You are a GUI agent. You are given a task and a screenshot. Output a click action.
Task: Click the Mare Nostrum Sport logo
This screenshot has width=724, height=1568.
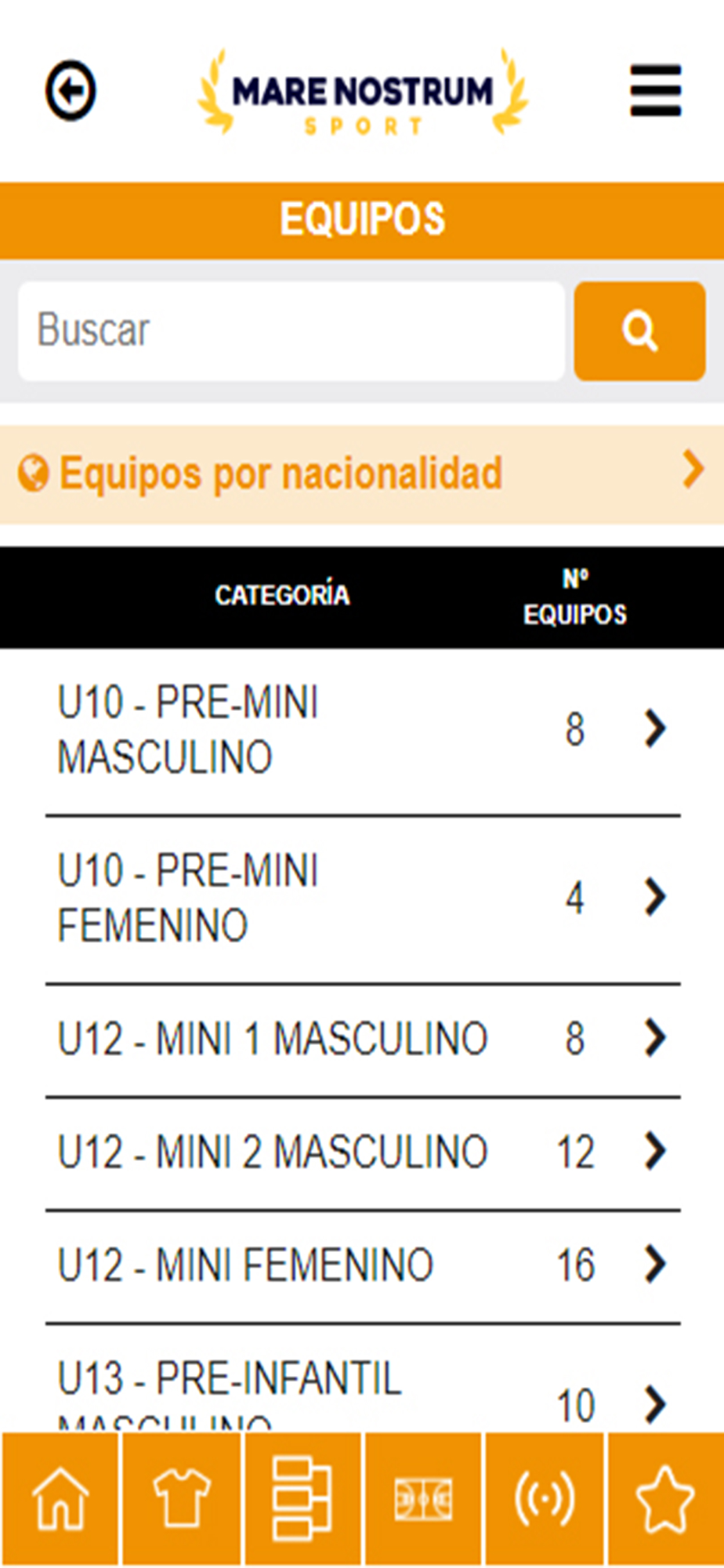pos(363,93)
